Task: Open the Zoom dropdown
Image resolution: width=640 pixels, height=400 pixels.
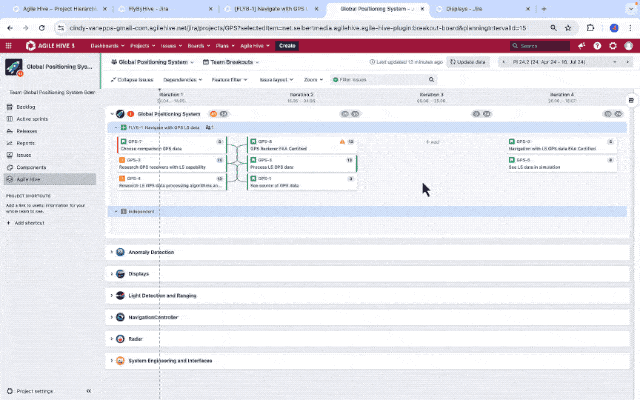Action: [313, 80]
